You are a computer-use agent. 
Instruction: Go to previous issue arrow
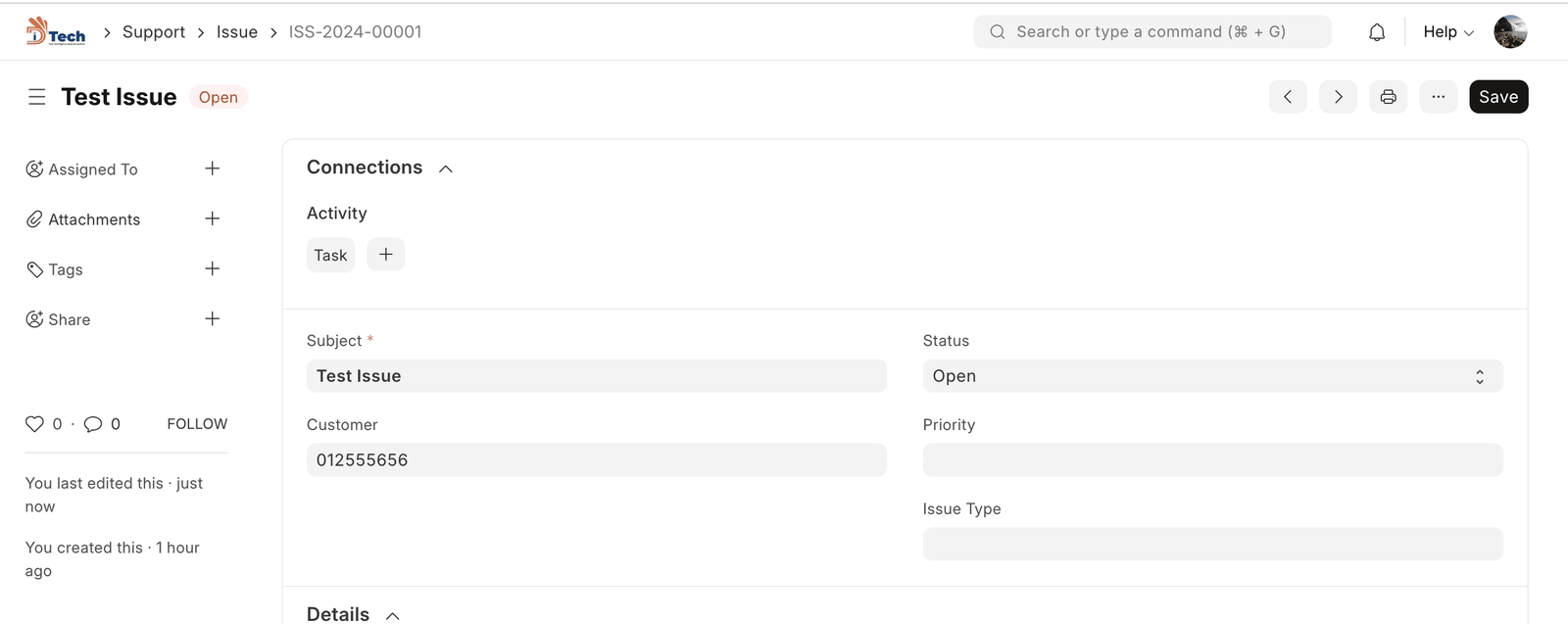[1288, 97]
